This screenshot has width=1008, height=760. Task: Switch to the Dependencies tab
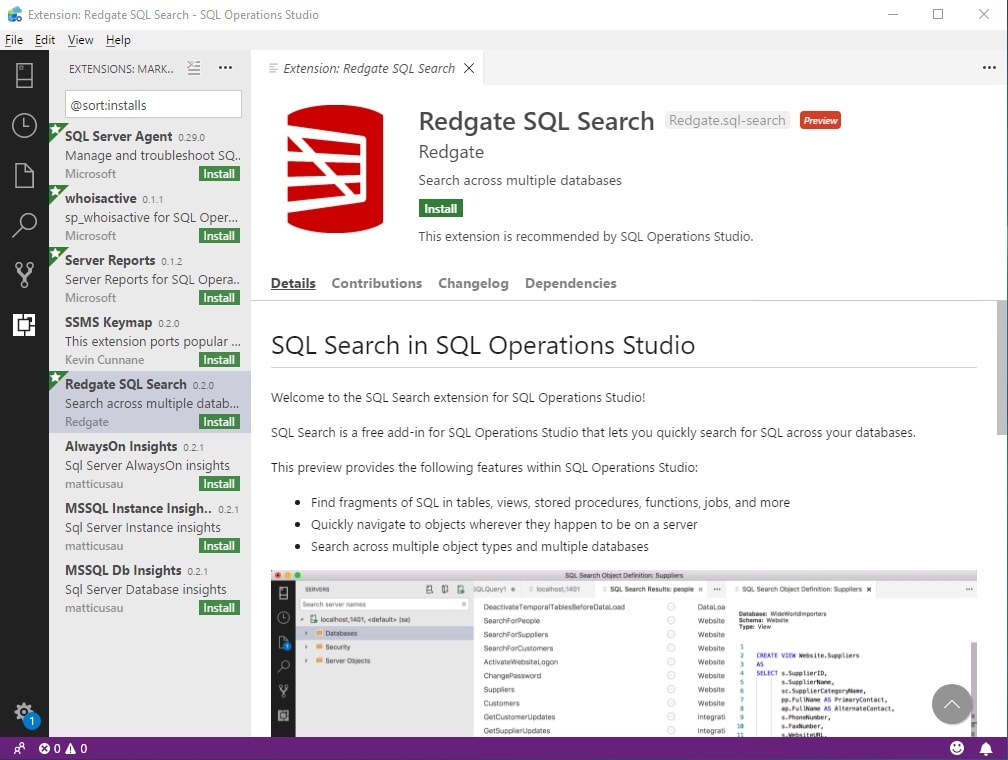(571, 284)
